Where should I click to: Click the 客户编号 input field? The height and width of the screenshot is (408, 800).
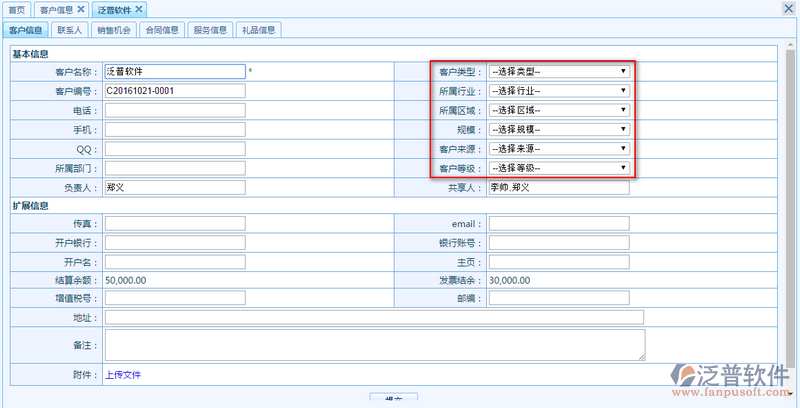pos(175,91)
